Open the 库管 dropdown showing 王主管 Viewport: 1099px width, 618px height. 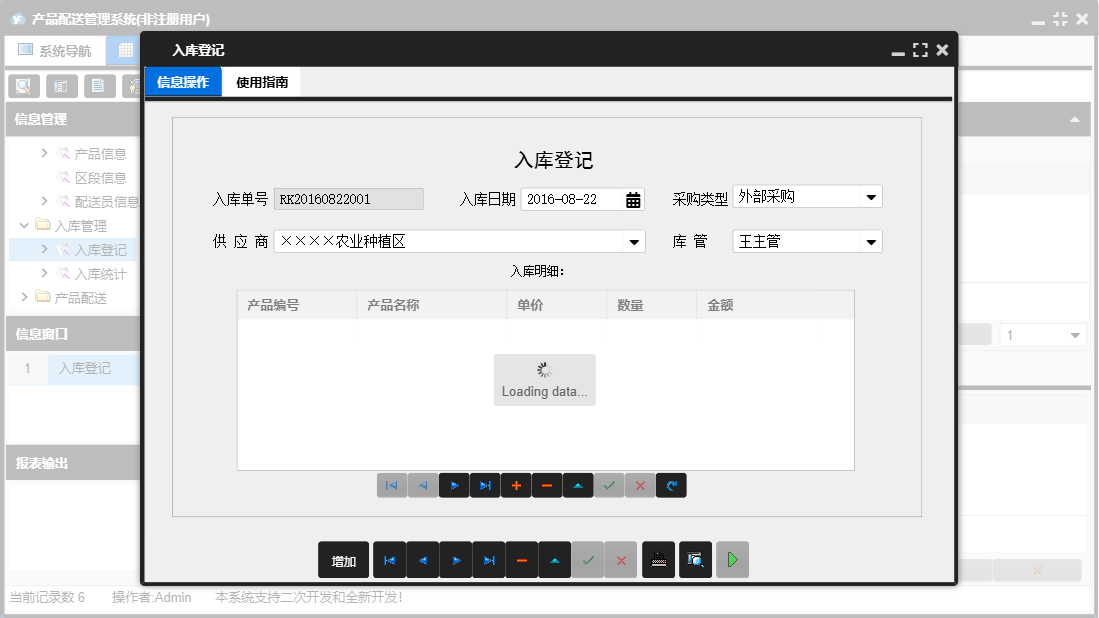872,241
